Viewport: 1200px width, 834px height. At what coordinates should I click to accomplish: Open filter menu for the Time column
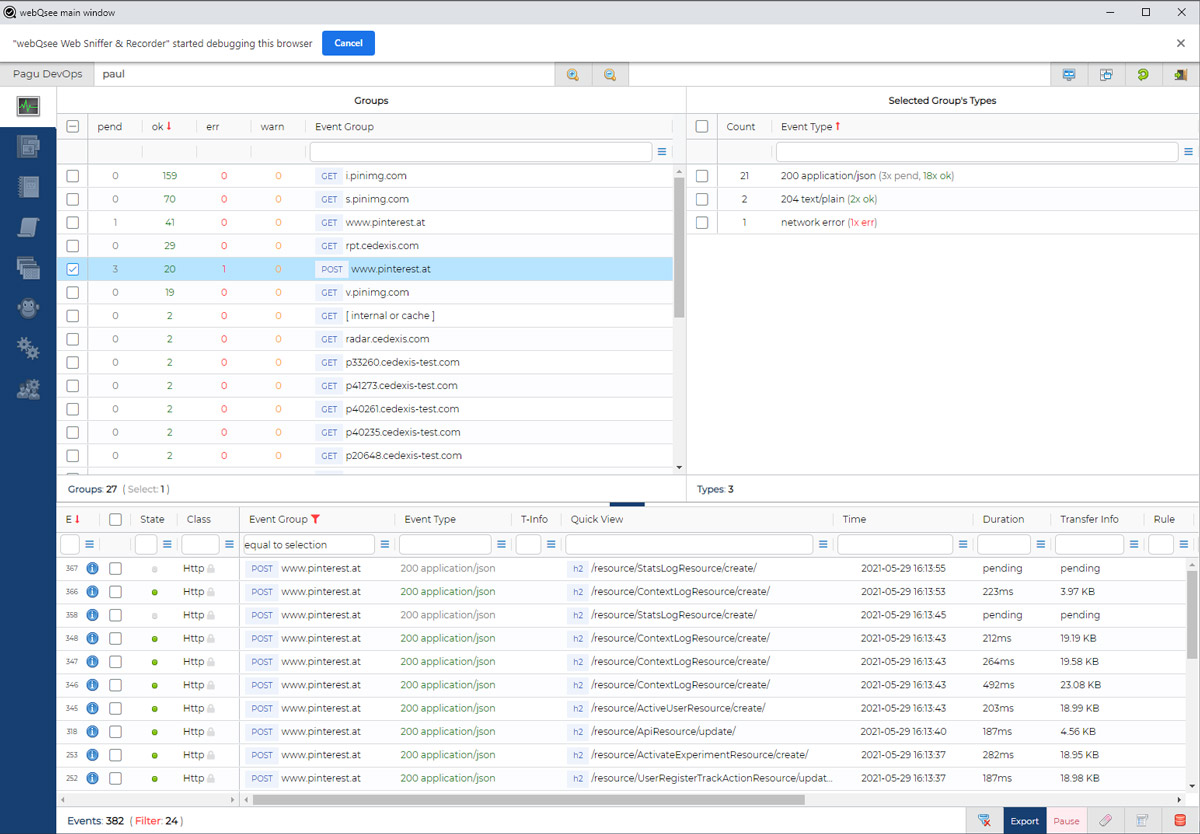pyautogui.click(x=963, y=545)
